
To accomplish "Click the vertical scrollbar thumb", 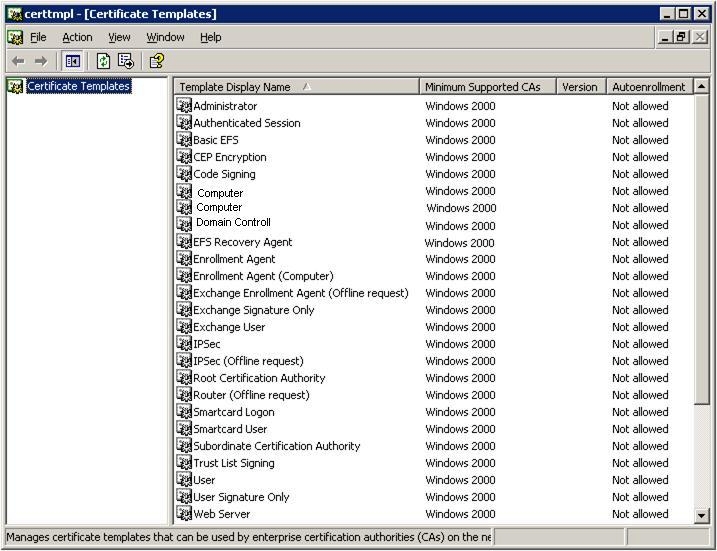I will (x=701, y=249).
